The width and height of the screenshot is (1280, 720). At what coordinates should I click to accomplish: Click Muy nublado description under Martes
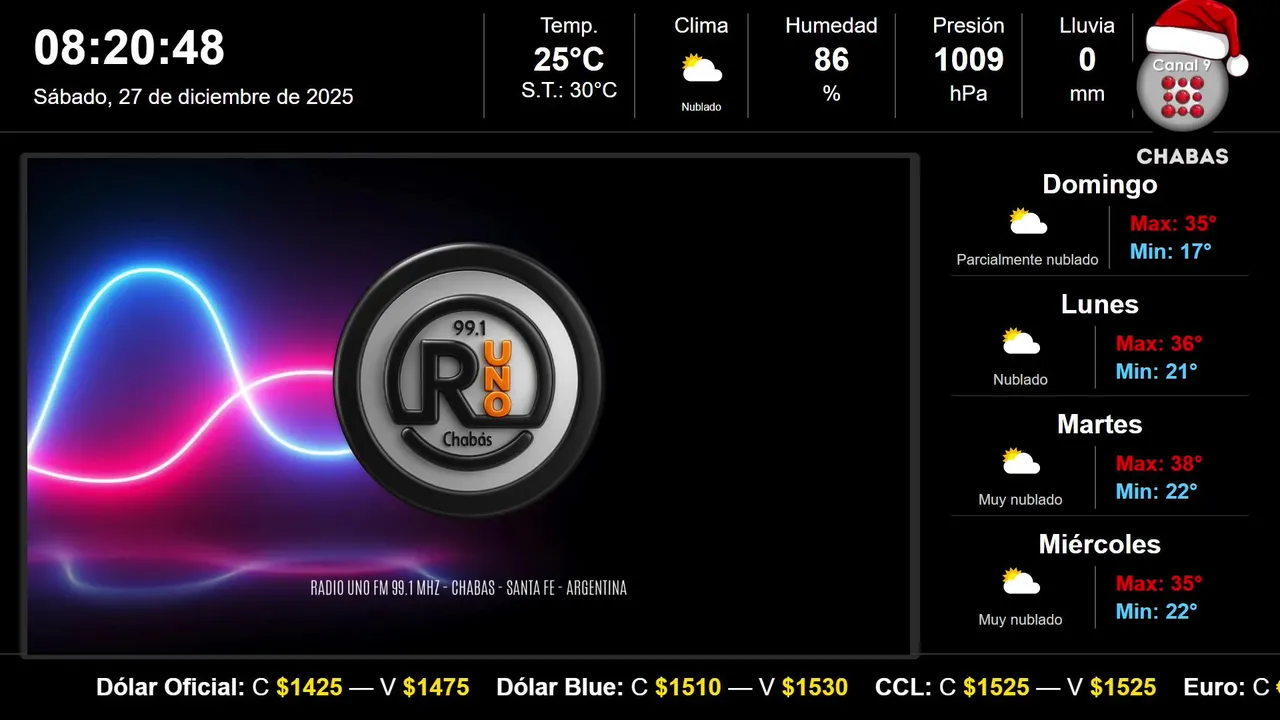(x=1021, y=500)
